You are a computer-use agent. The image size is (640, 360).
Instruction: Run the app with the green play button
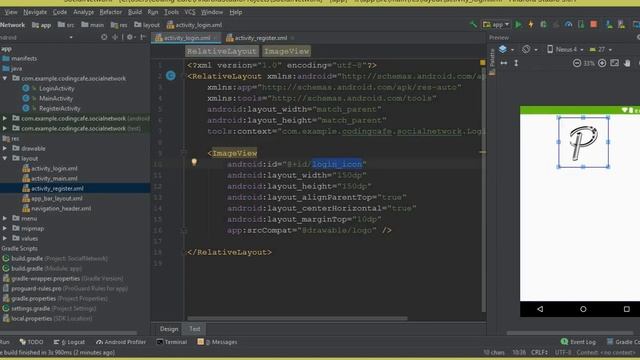tap(518, 24)
